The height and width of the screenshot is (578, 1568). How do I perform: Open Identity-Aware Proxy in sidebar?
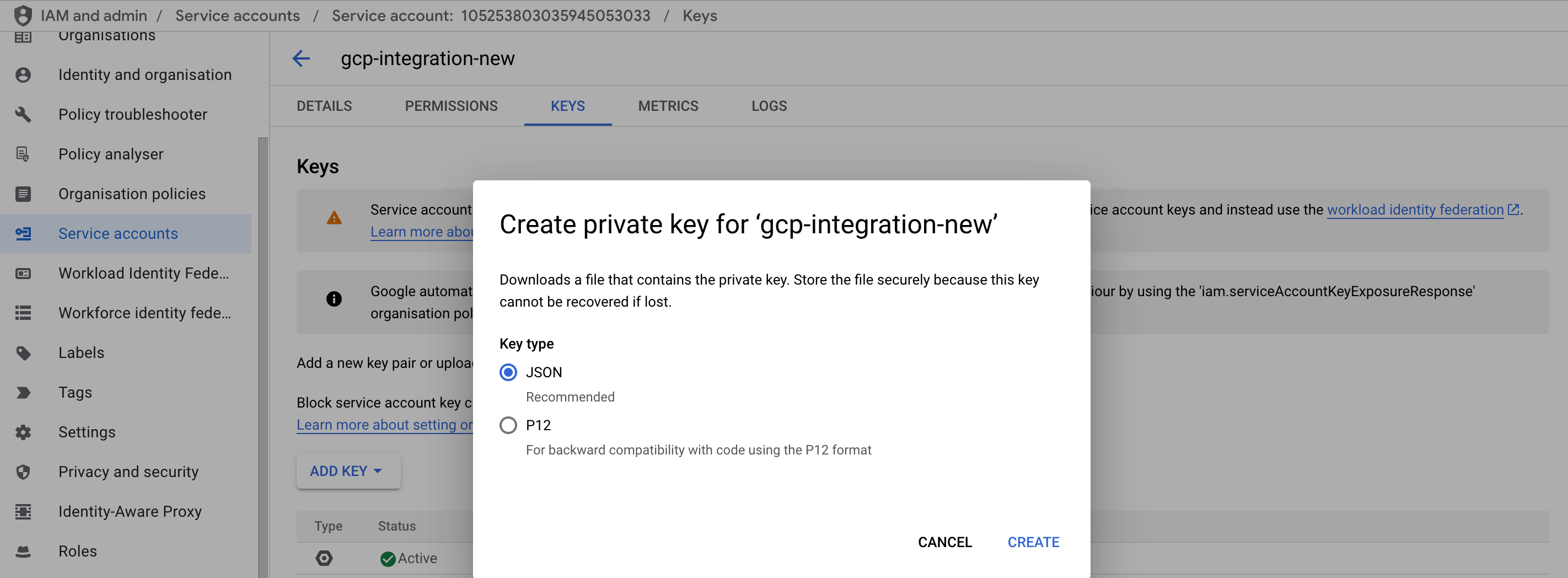[125, 512]
